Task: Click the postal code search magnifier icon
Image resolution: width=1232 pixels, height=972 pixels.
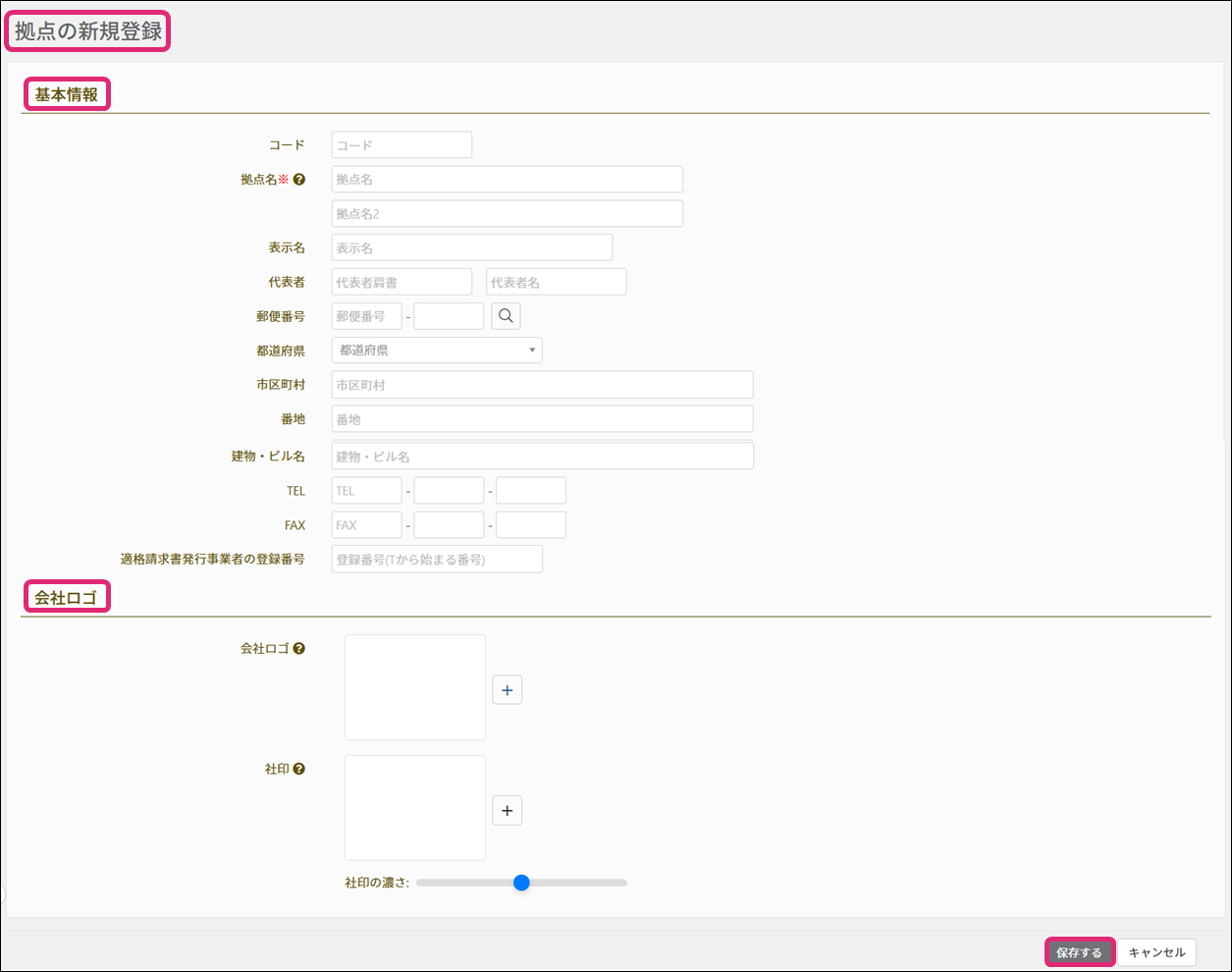Action: (x=506, y=316)
